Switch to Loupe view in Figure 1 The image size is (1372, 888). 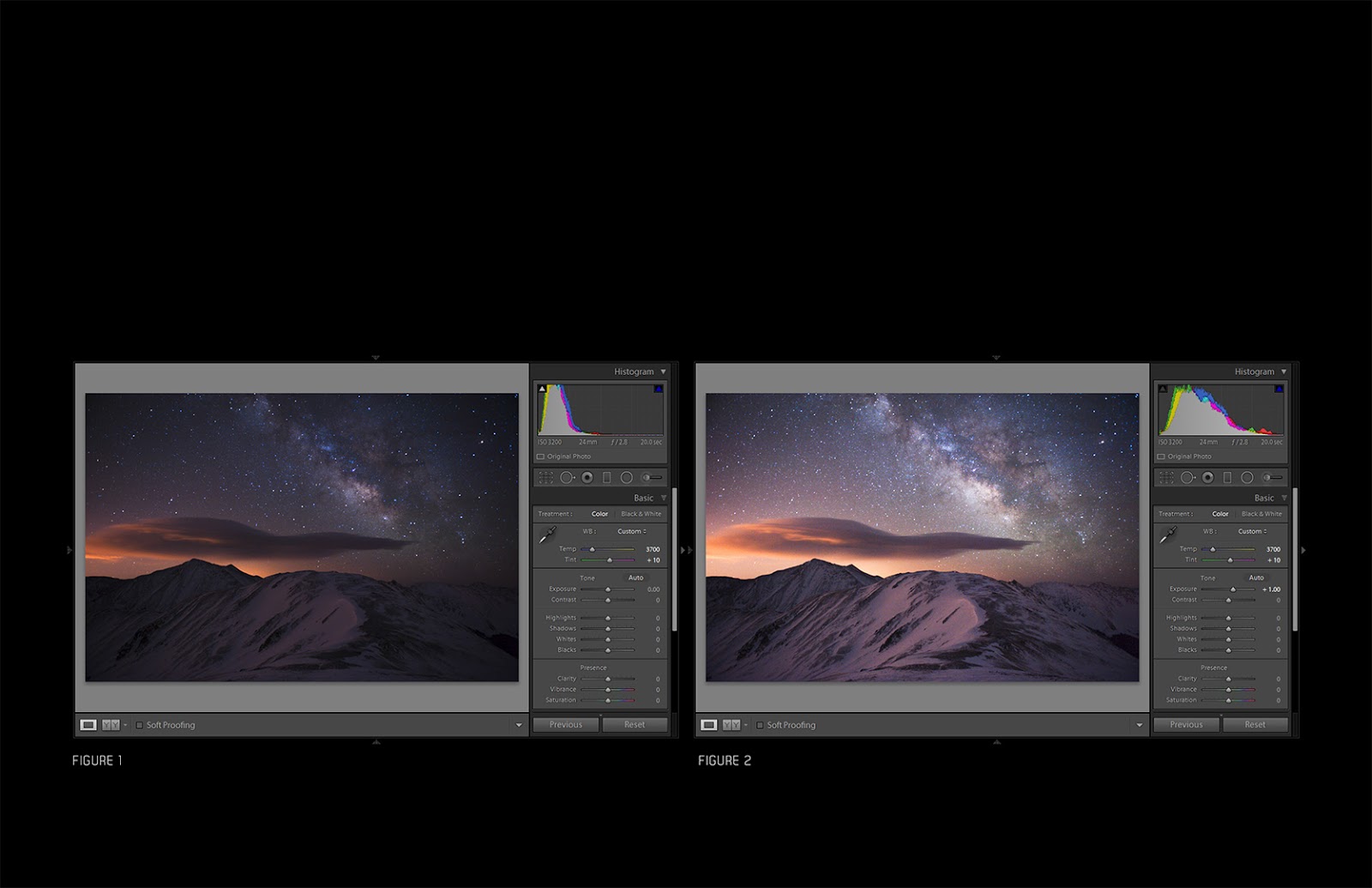pyautogui.click(x=88, y=725)
